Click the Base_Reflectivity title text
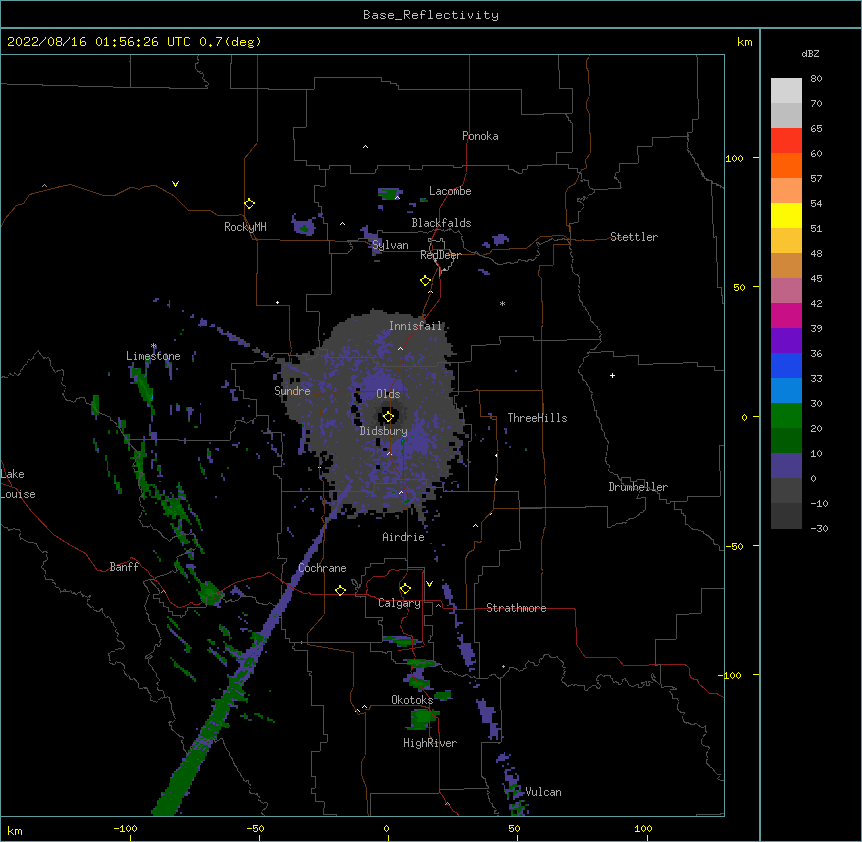Screen dimensions: 862x842 click(431, 15)
